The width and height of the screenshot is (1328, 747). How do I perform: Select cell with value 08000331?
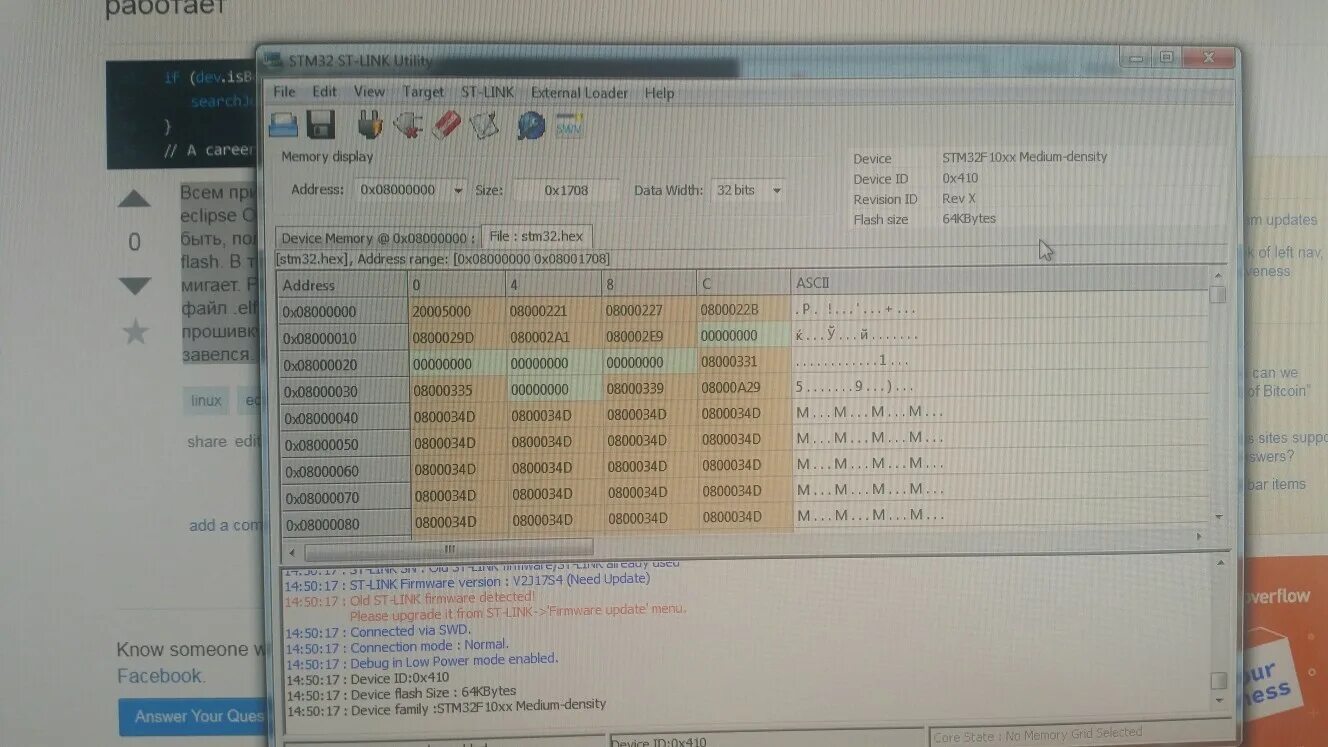click(744, 362)
